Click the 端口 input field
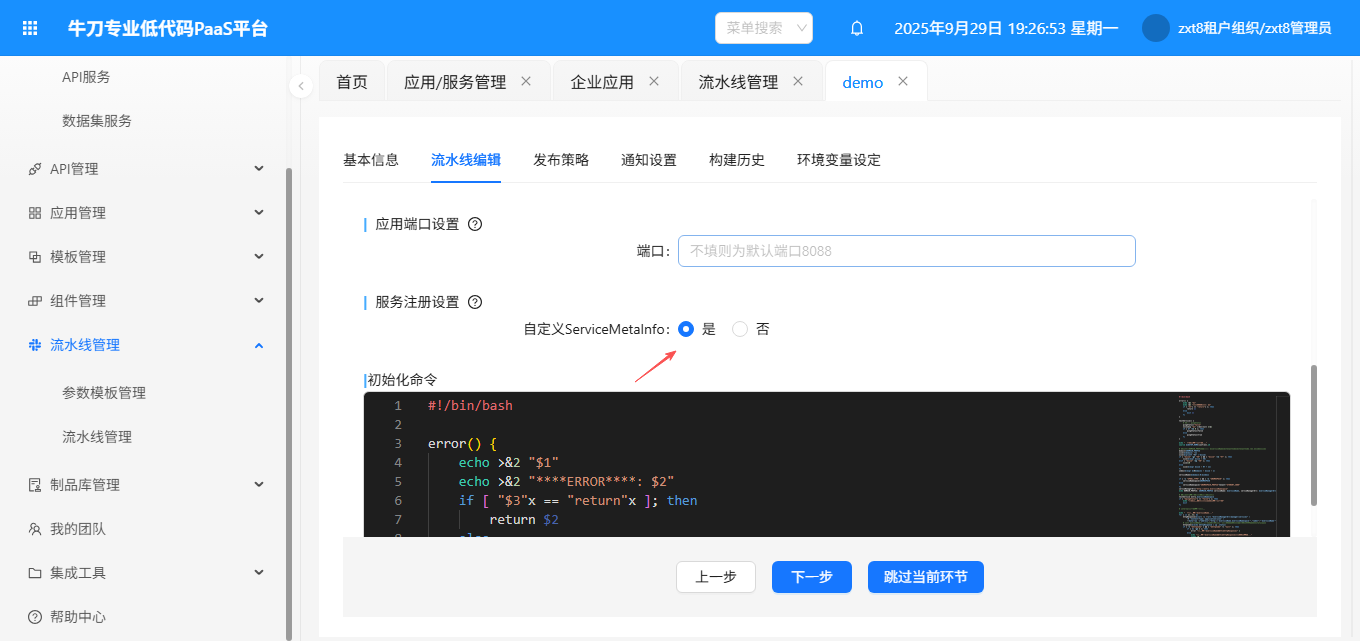 tap(906, 251)
